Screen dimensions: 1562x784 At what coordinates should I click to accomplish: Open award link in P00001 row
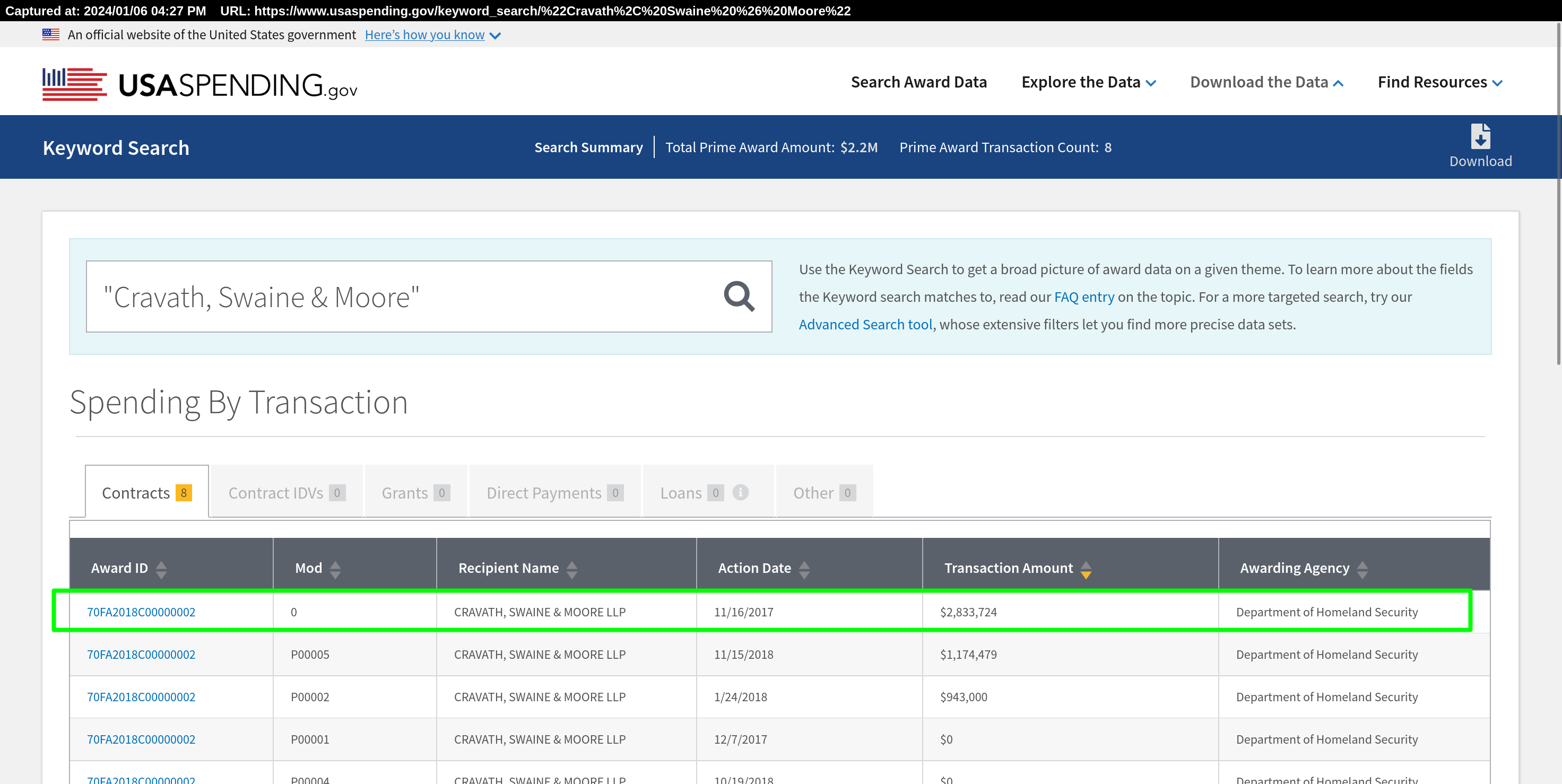pyautogui.click(x=141, y=739)
